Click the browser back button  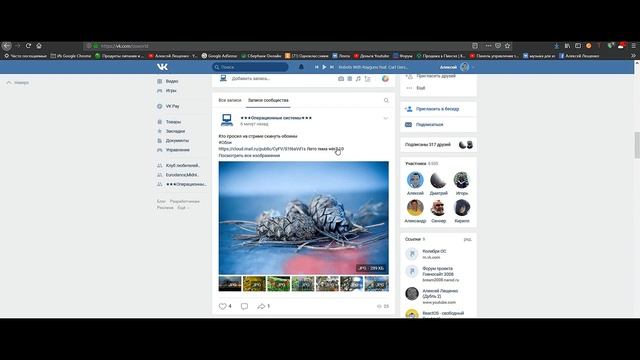pos(7,46)
